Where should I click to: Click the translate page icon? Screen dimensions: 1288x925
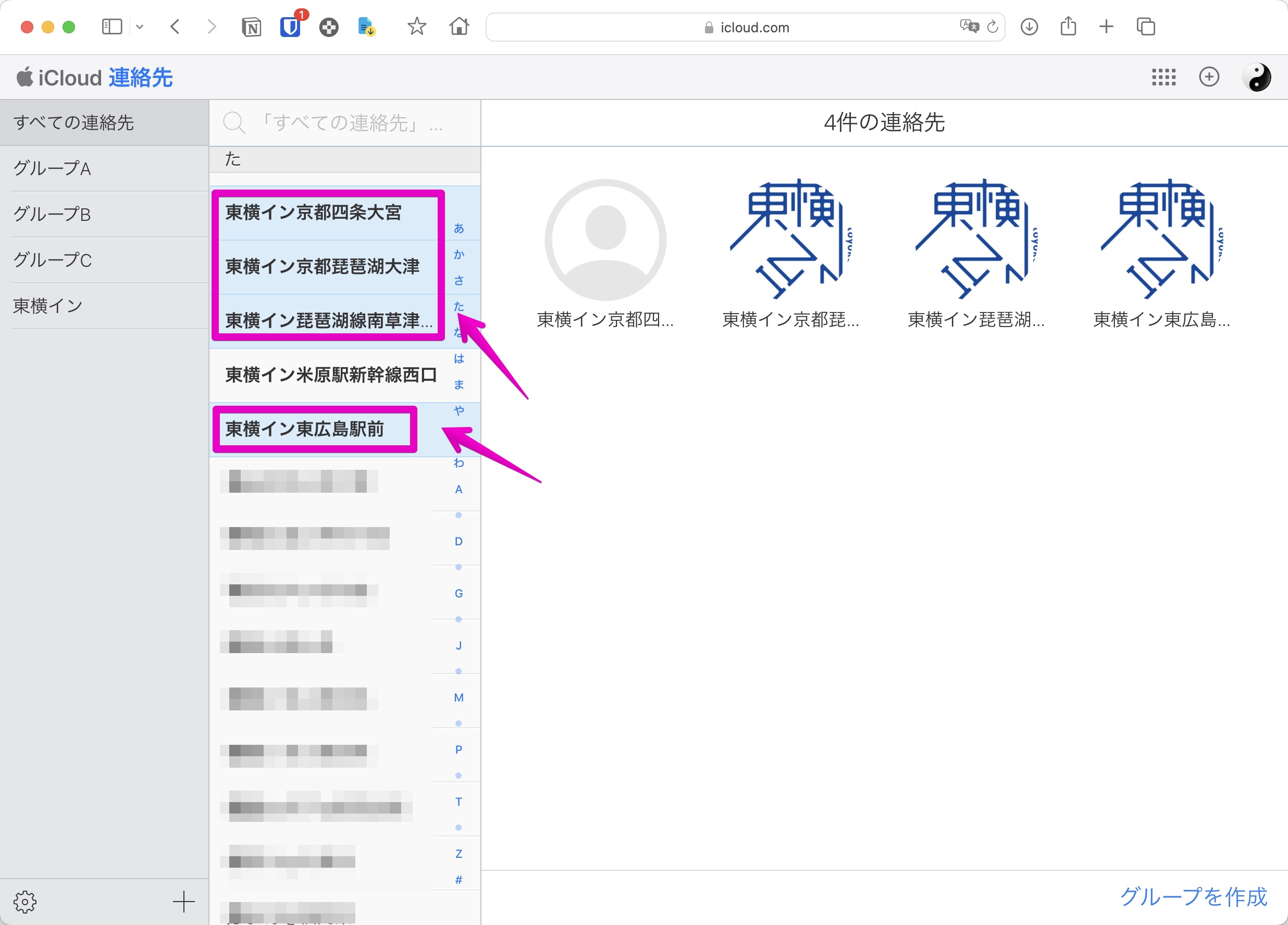pyautogui.click(x=969, y=27)
